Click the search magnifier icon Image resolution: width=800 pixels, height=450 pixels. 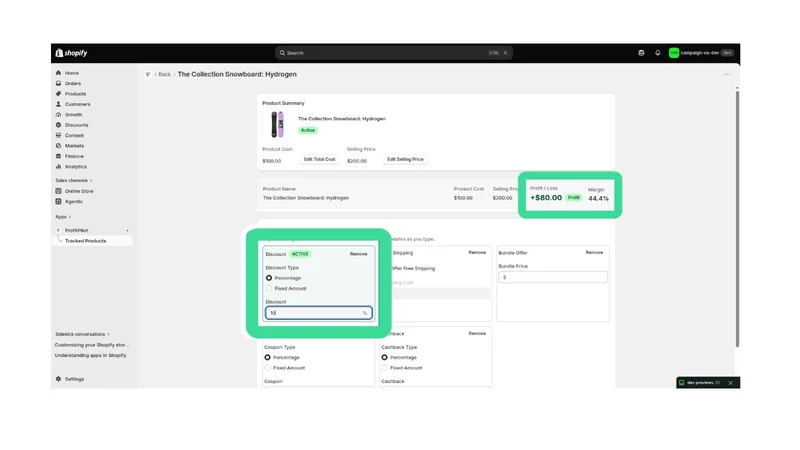(282, 53)
